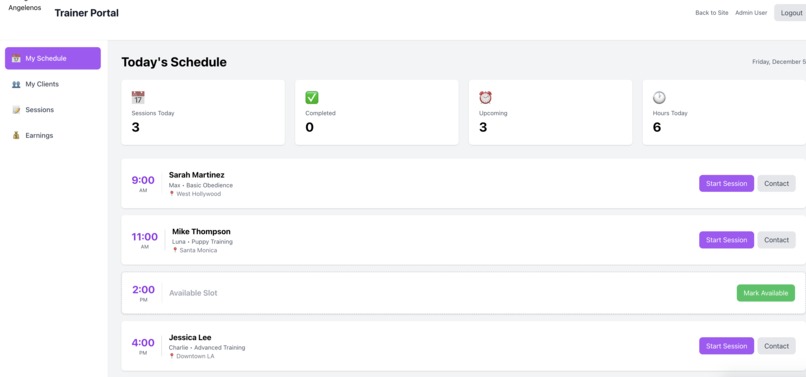Click the location pin next to Downtown LA
806x377 pixels.
[172, 356]
